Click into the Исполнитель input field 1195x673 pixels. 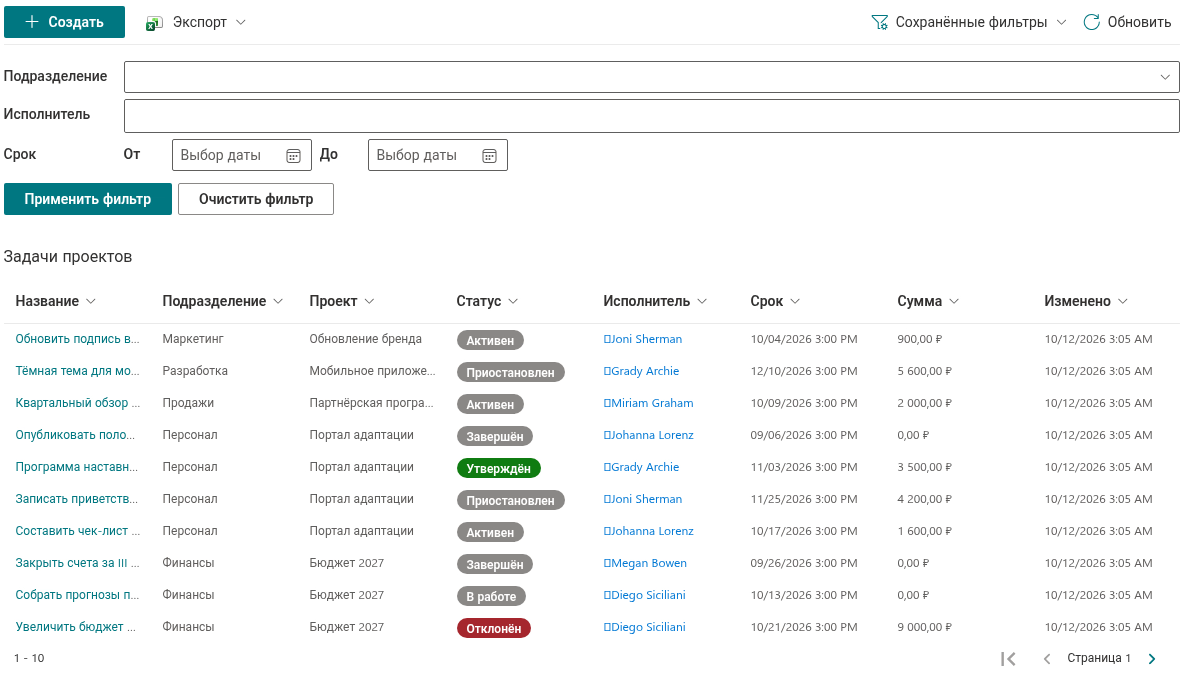pyautogui.click(x=652, y=115)
